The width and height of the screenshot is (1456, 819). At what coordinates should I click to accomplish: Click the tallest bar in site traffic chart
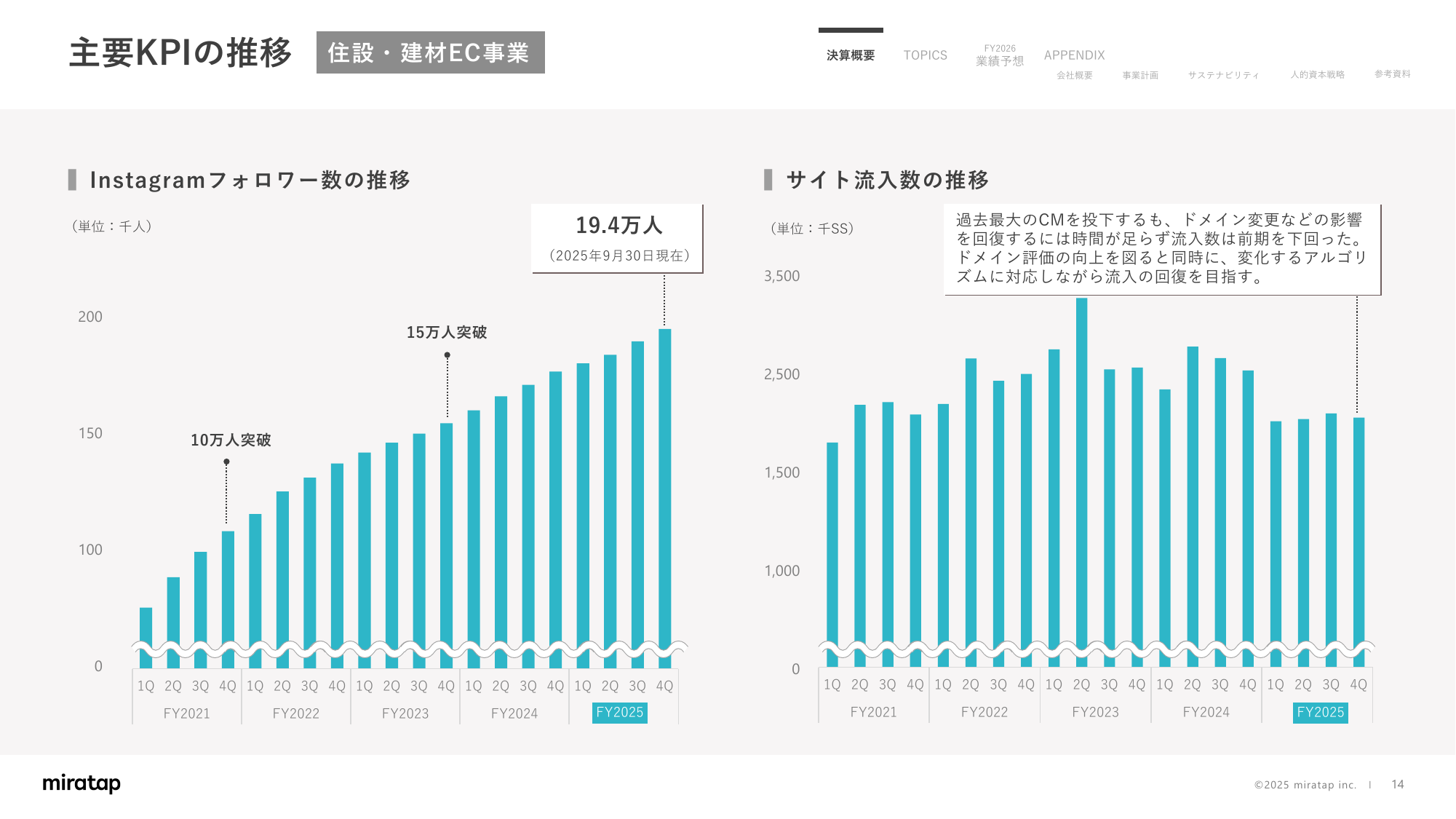[1081, 473]
